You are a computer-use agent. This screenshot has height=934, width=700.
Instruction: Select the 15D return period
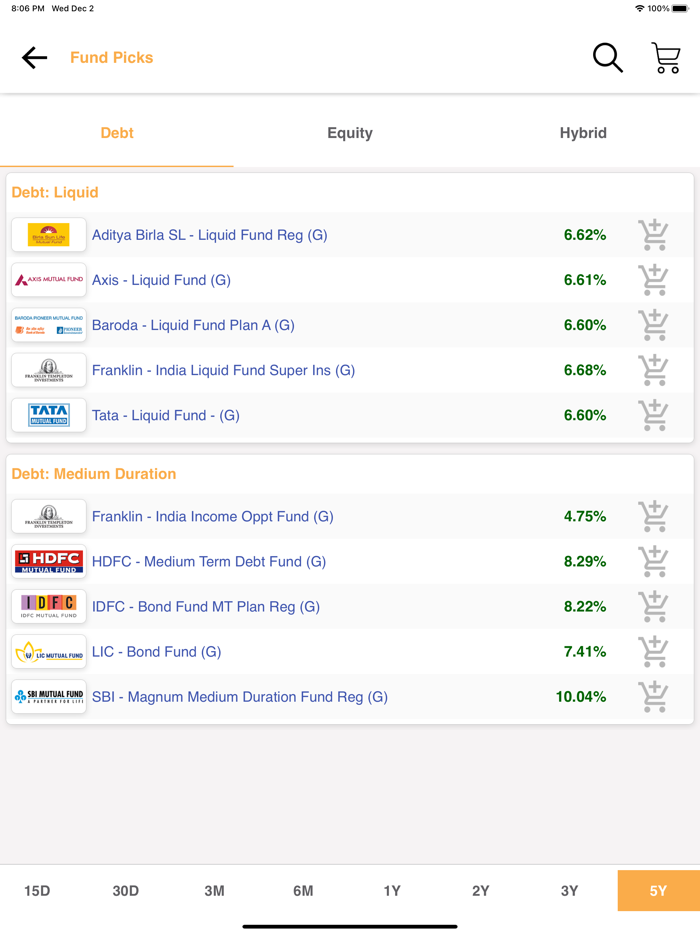[x=36, y=889]
